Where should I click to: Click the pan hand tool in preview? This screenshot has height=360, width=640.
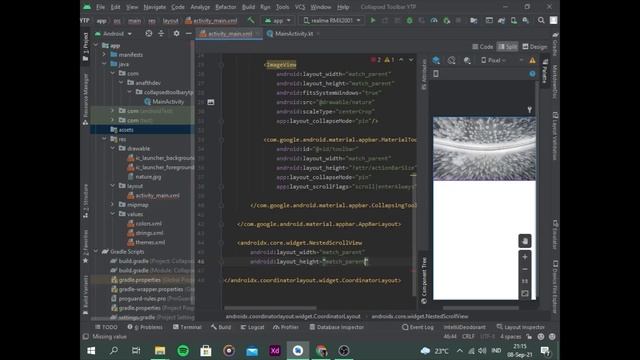click(525, 241)
